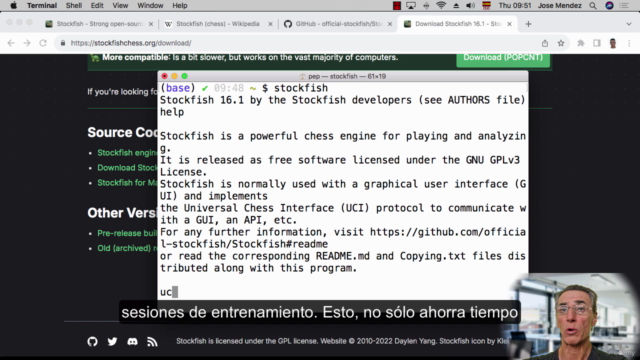Click the share page icon in address bar
Image resolution: width=640 pixels, height=360 pixels.
pyautogui.click(x=545, y=43)
